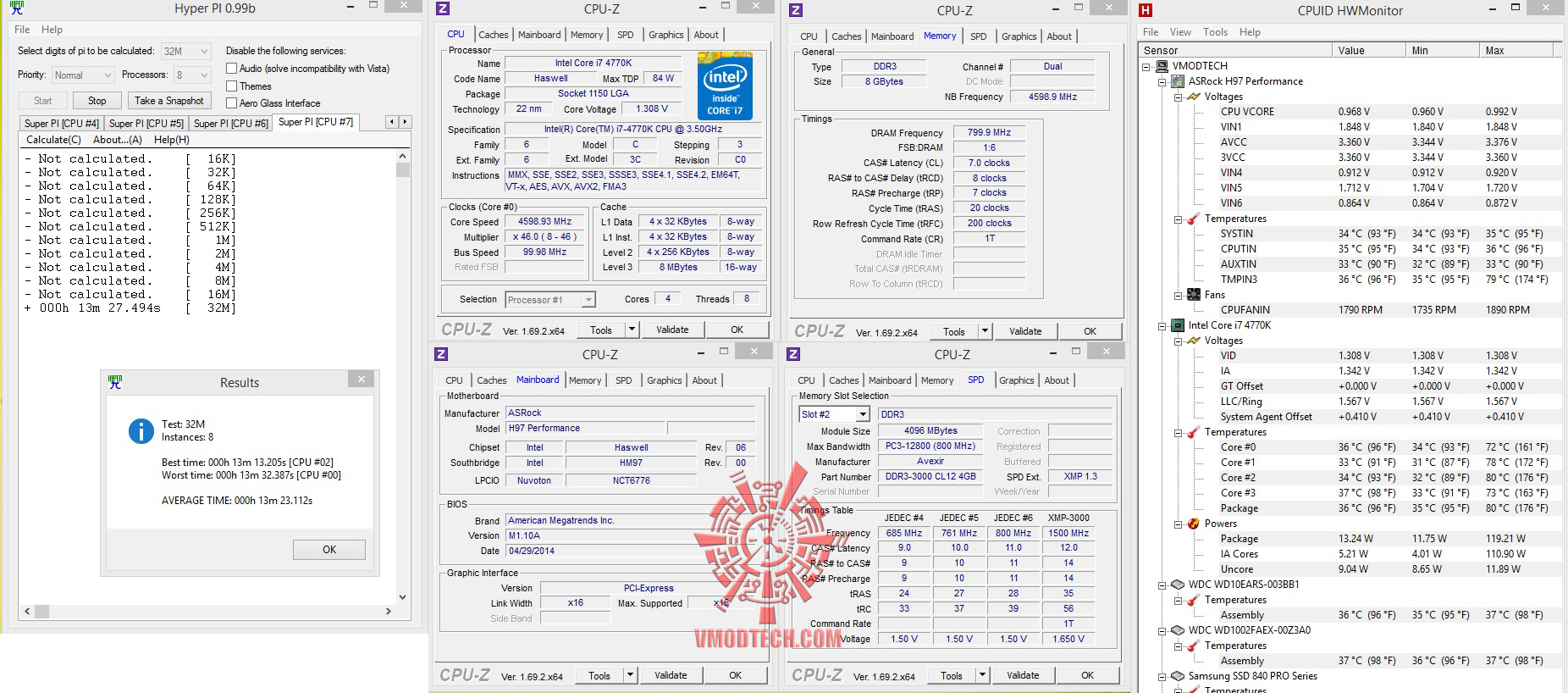Open the Calculate(C) menu in Super PI

[53, 140]
